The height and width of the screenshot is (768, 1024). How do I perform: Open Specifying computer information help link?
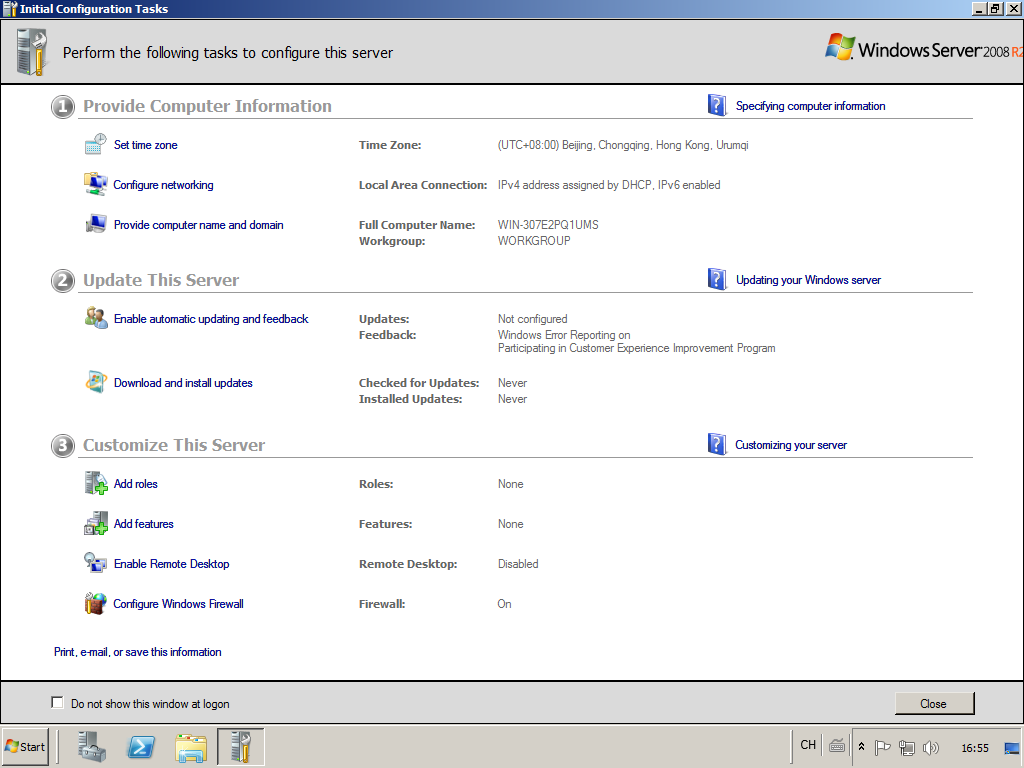(810, 106)
